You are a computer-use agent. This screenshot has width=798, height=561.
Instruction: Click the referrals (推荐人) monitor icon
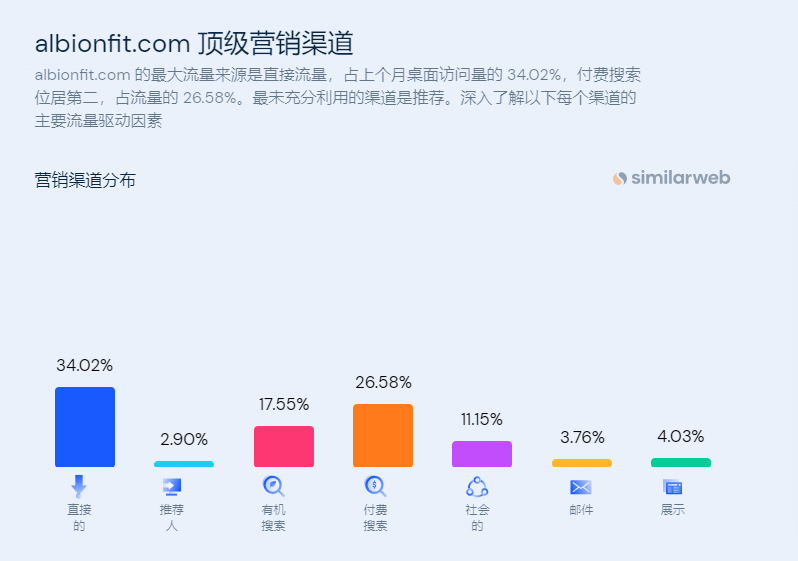(x=172, y=487)
